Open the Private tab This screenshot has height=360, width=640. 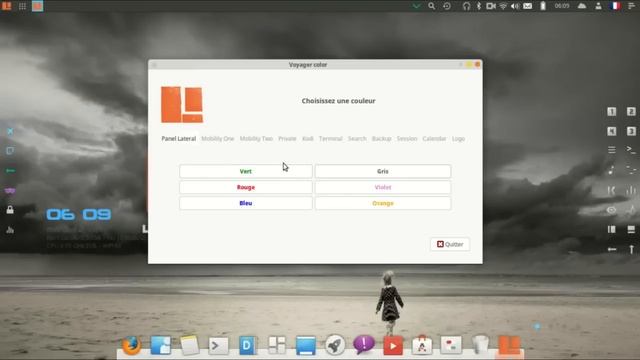click(x=287, y=139)
